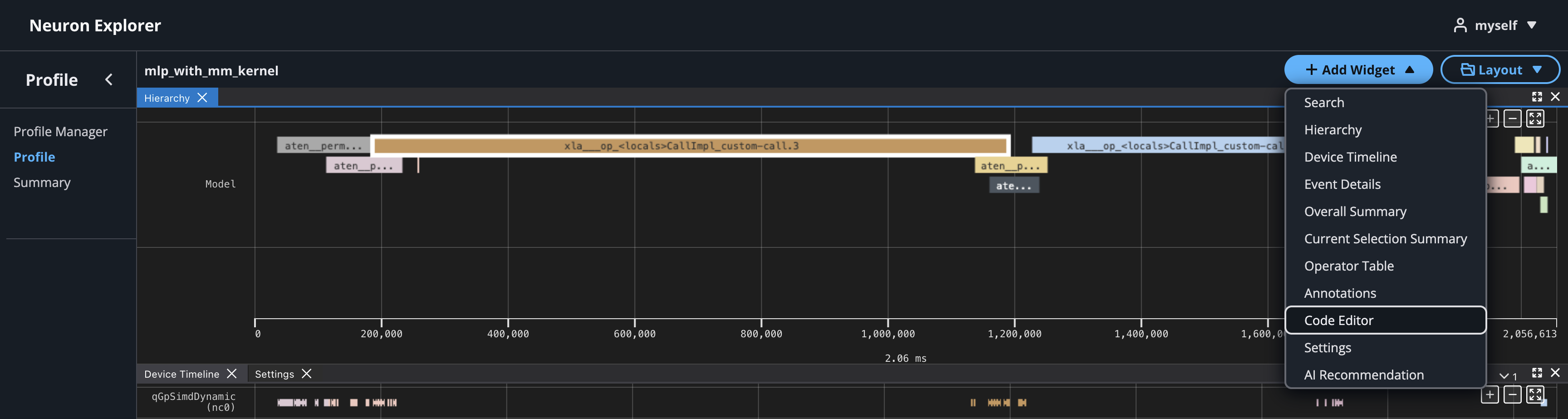Add the Code Editor widget
Image resolution: width=1568 pixels, height=419 pixels.
(1338, 320)
